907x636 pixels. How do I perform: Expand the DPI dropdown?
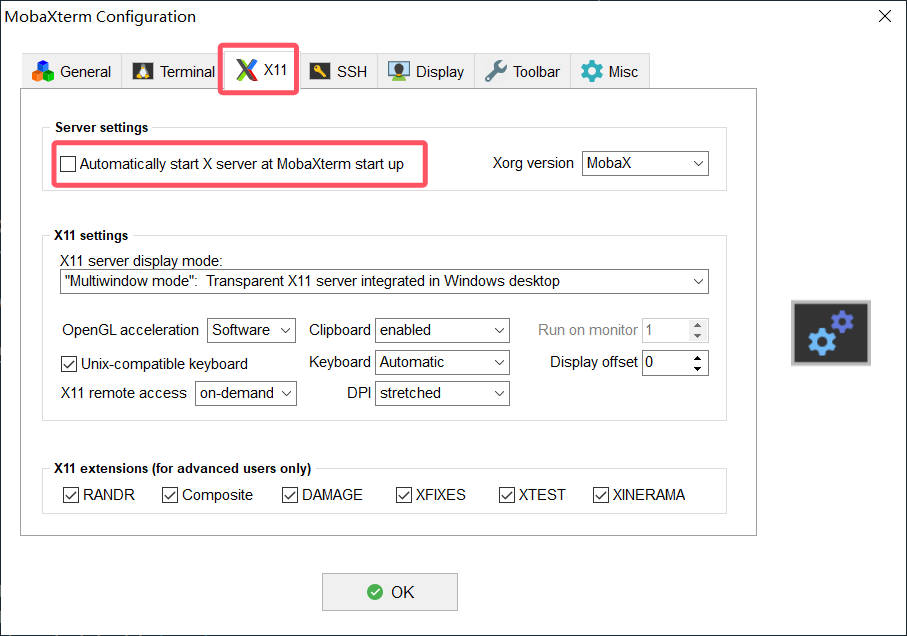442,393
